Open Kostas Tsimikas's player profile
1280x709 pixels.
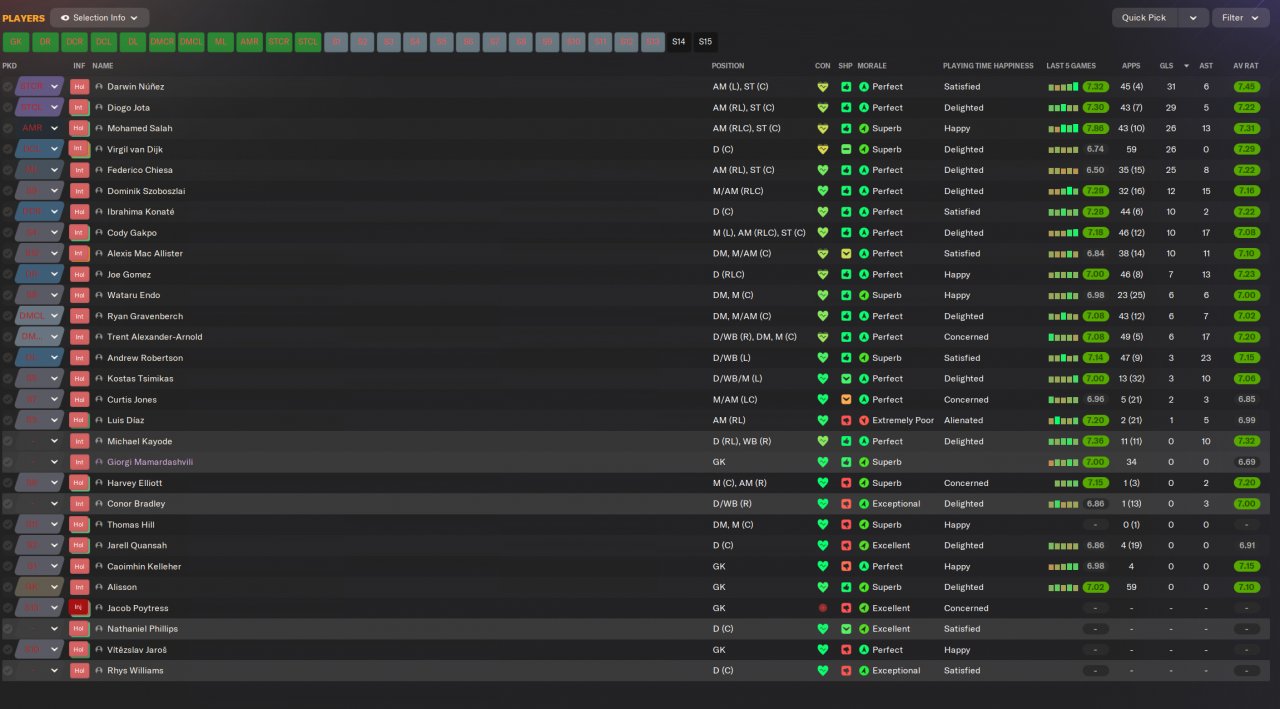point(140,379)
